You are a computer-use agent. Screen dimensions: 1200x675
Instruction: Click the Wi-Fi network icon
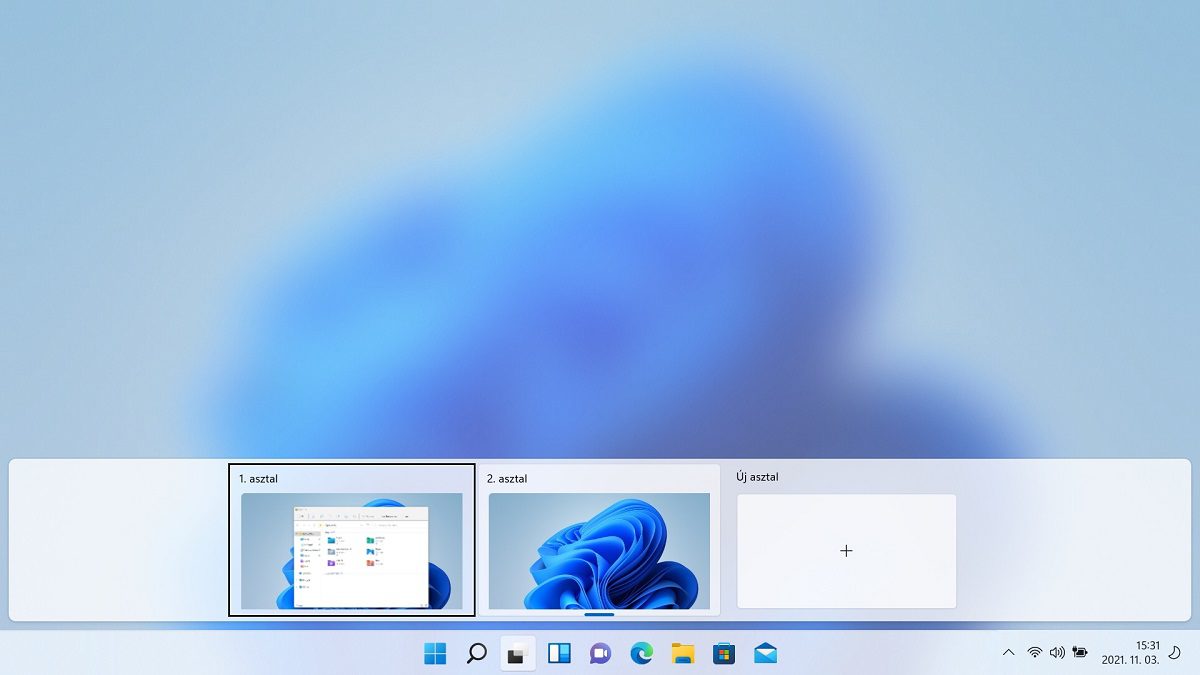pos(1034,653)
